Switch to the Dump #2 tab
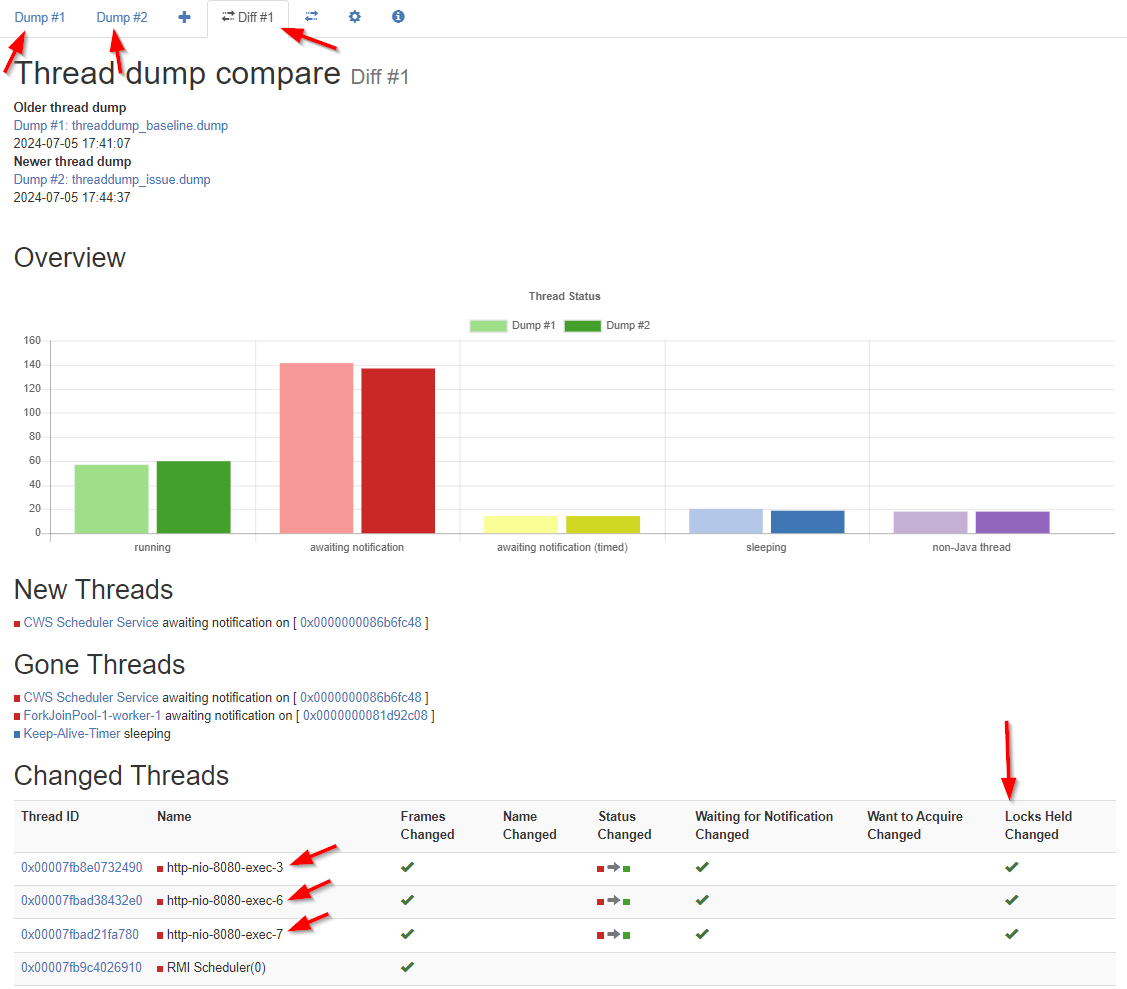The image size is (1127, 989). (122, 17)
